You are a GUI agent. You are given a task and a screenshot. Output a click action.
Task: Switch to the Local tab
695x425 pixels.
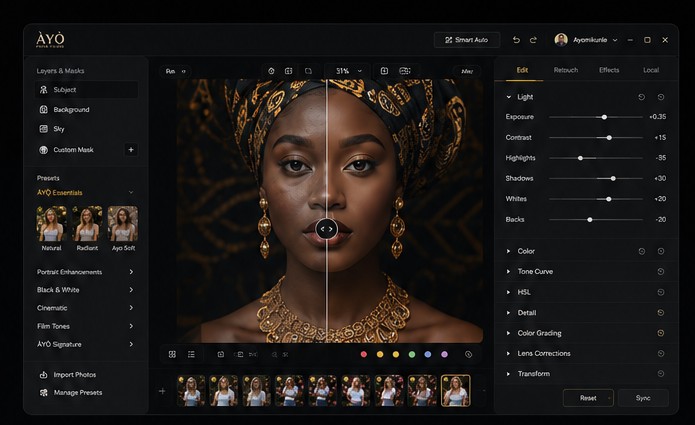tap(651, 70)
